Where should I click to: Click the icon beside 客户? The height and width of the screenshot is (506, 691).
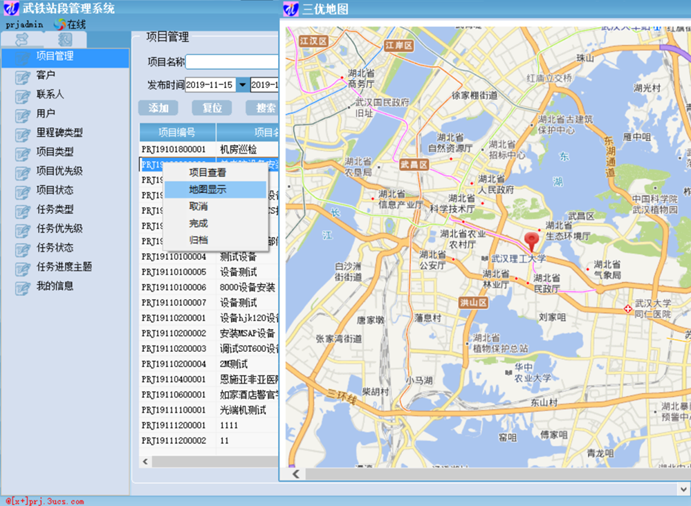pos(22,77)
